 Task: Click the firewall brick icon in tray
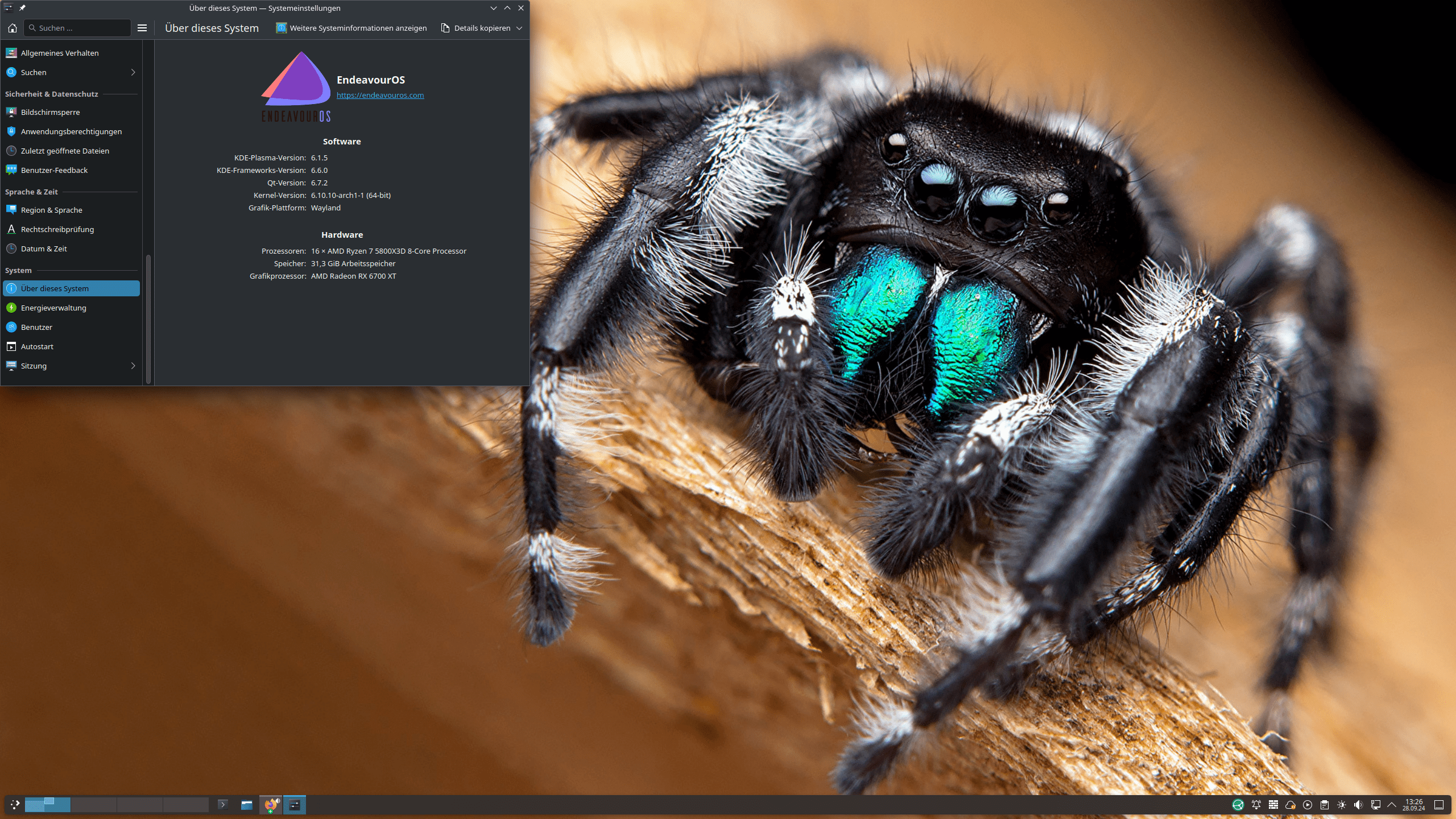1273,804
